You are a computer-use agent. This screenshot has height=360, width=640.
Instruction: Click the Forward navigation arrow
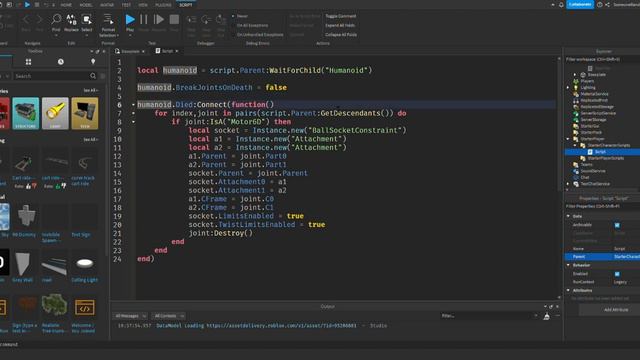pos(40,19)
